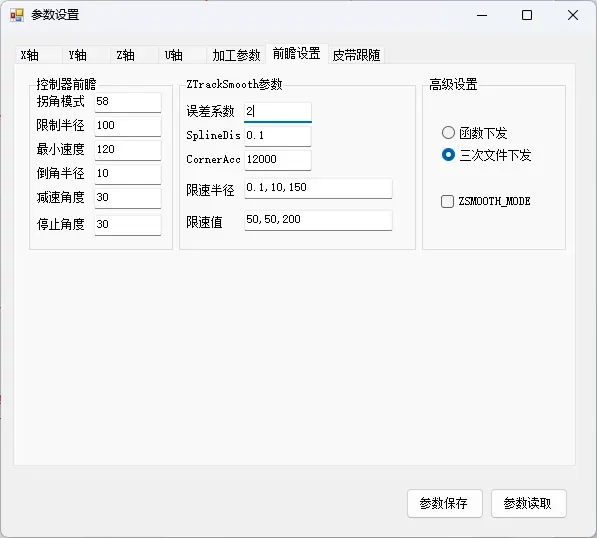Select the SplineDis value field
The height and width of the screenshot is (538, 597).
coord(278,136)
